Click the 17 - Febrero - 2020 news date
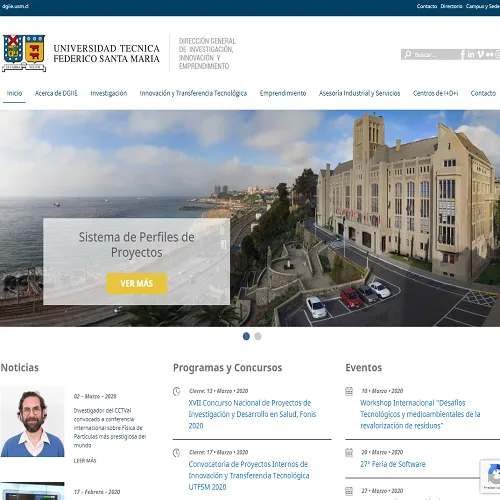This screenshot has width=500, height=500. click(x=97, y=492)
